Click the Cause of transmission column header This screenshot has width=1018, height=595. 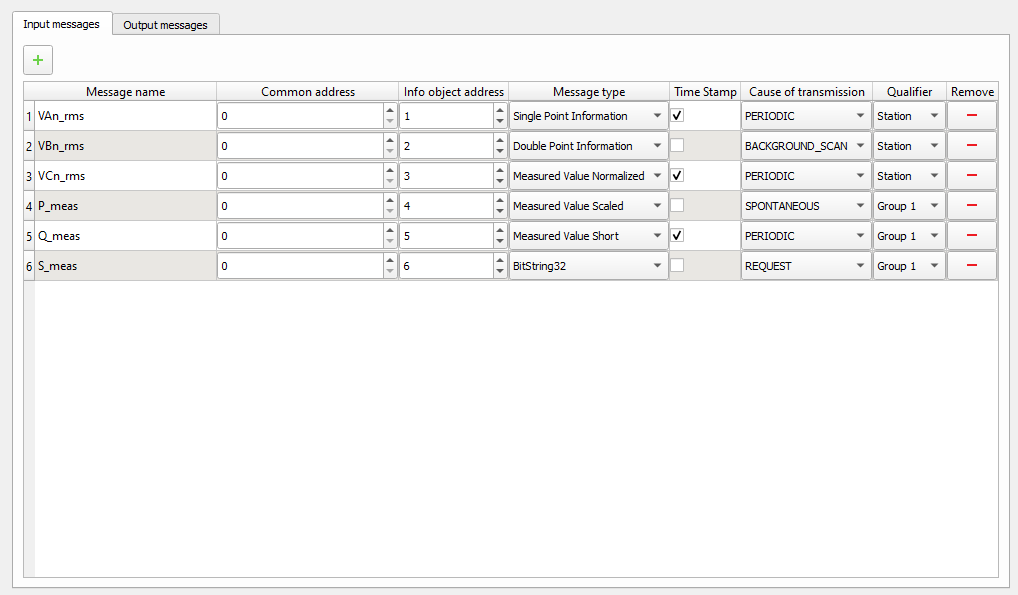[x=806, y=92]
